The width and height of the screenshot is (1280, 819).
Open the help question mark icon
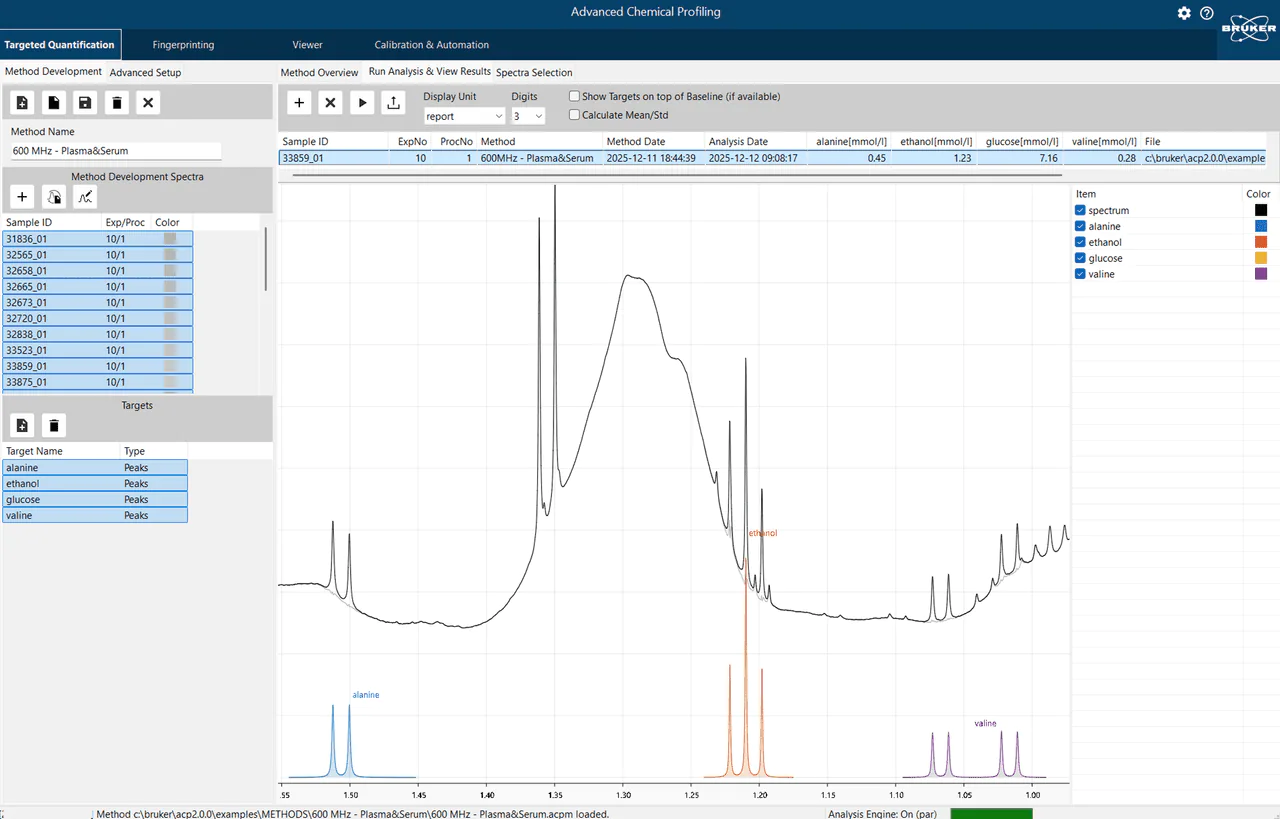[x=1207, y=13]
